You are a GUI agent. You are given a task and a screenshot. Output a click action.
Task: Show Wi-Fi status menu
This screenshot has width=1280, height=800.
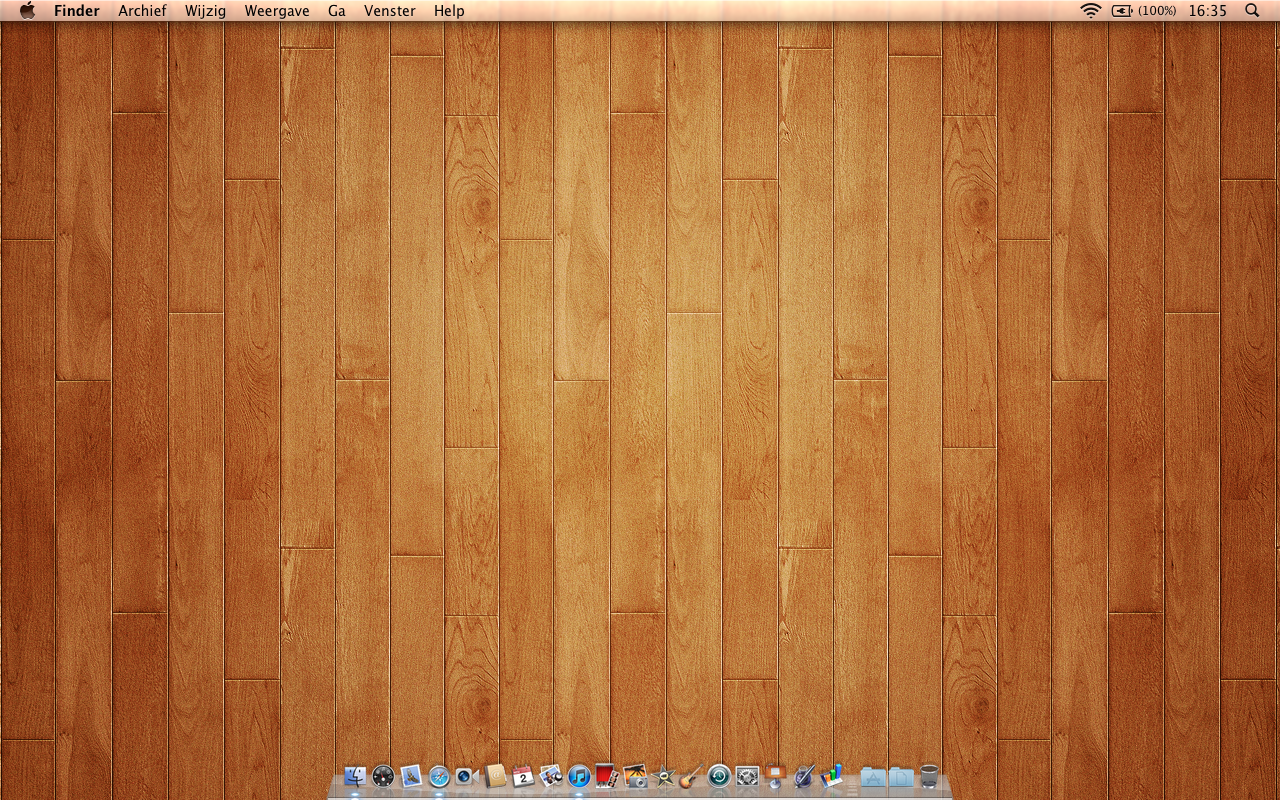(x=1091, y=11)
